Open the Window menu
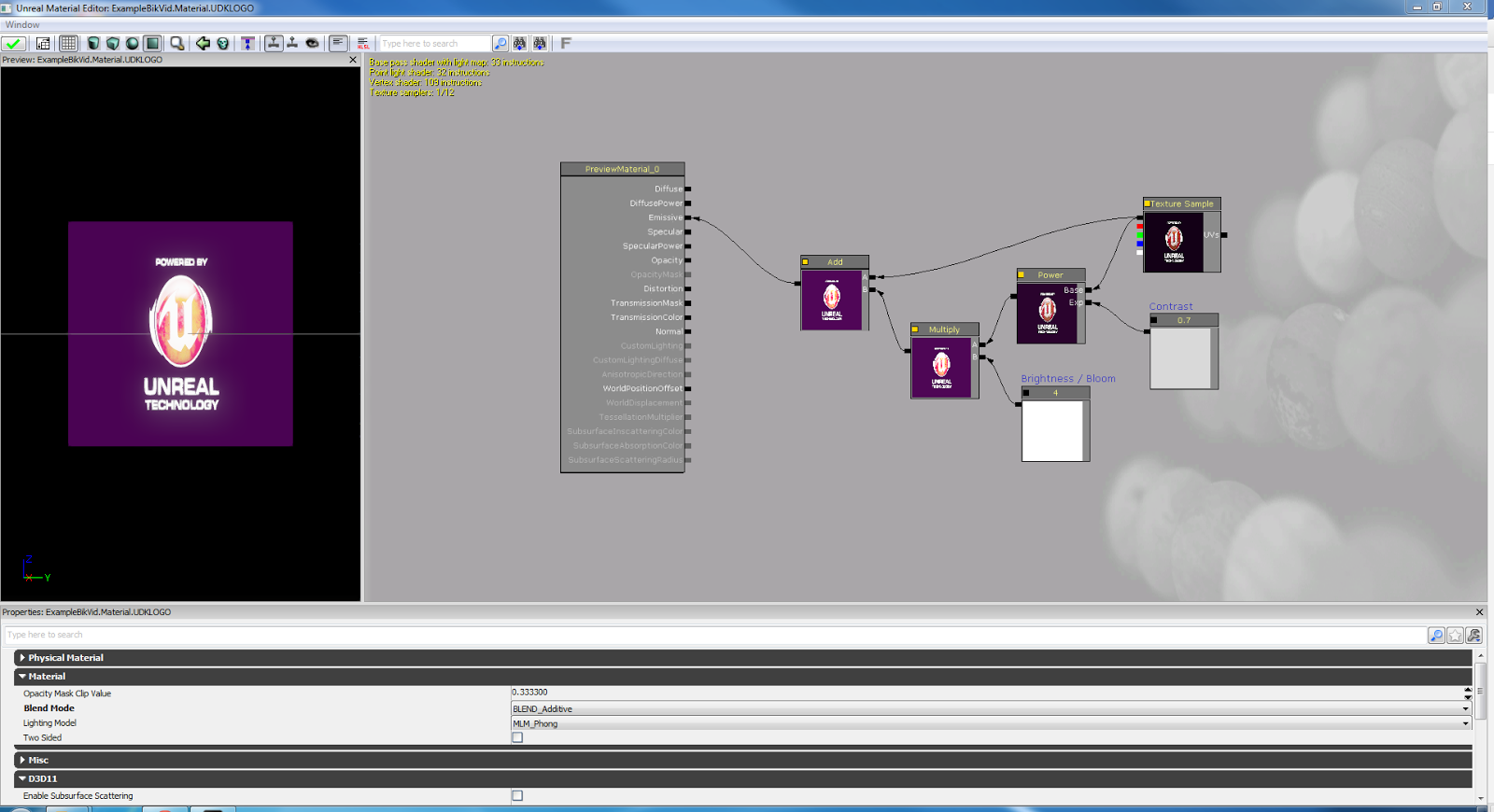The height and width of the screenshot is (812, 1494). pyautogui.click(x=22, y=25)
